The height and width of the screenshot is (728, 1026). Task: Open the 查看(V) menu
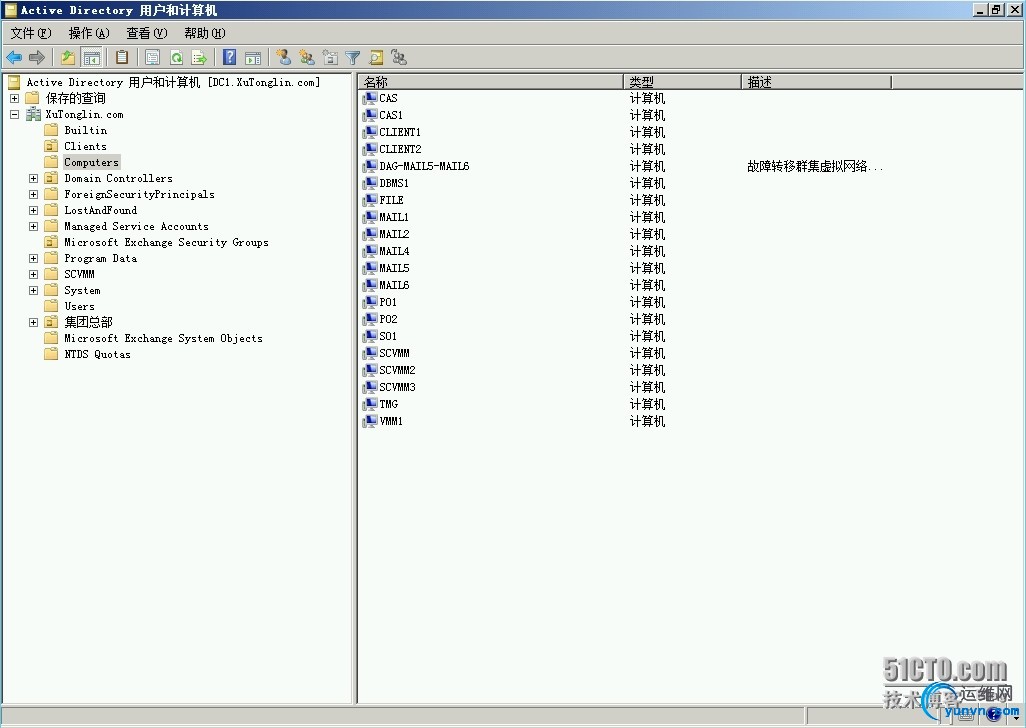pos(146,33)
